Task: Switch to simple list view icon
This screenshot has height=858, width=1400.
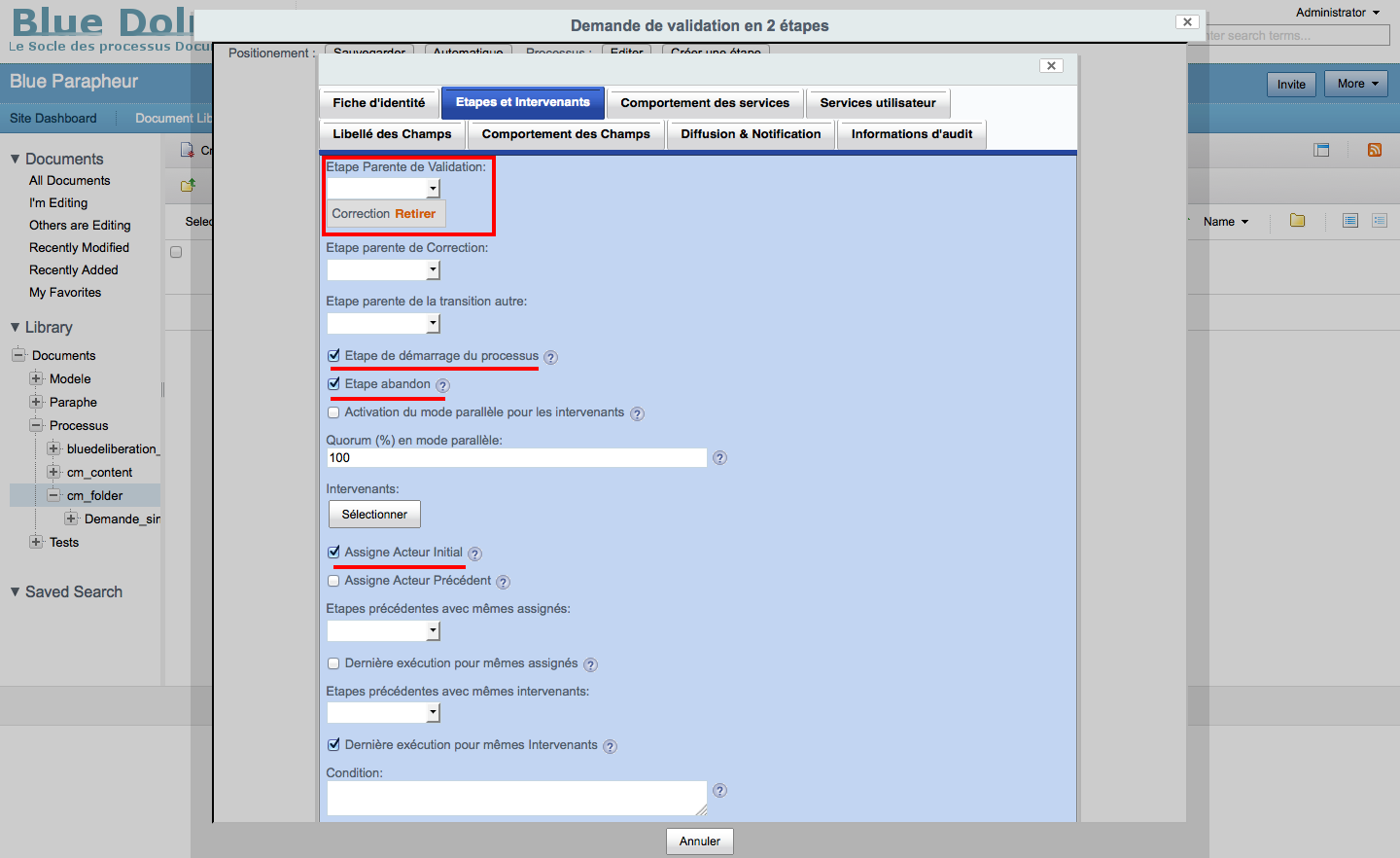Action: click(1350, 221)
